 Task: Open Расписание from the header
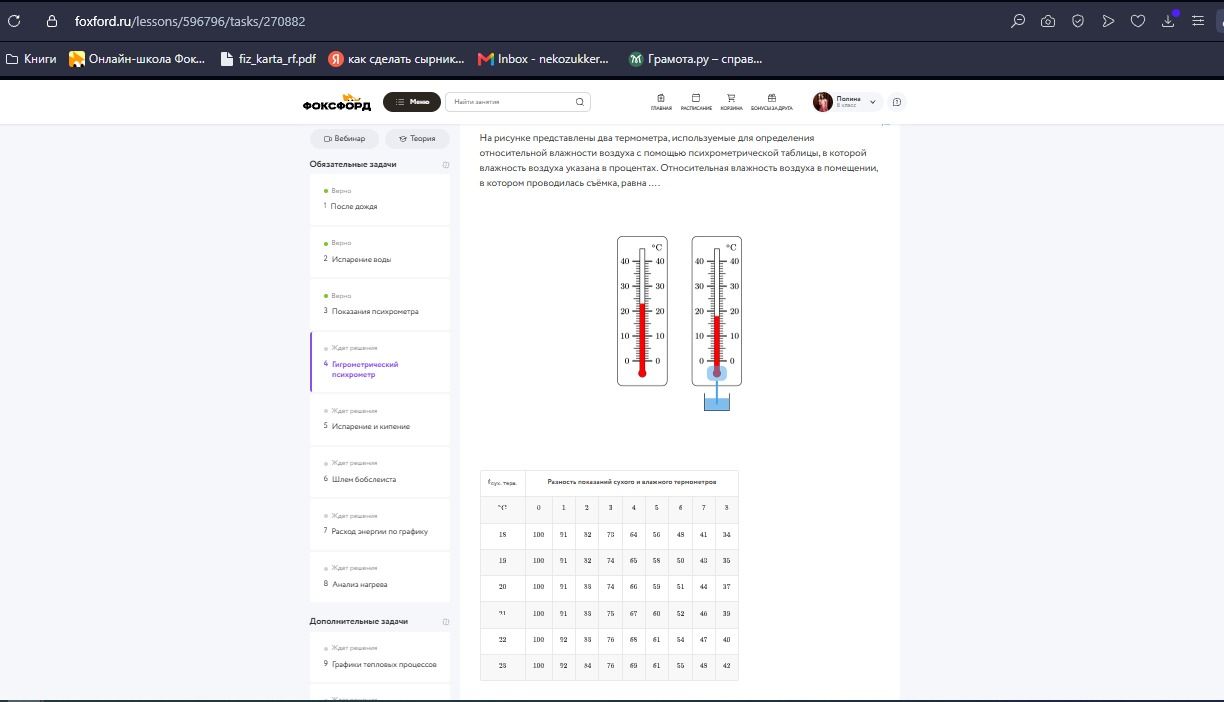coord(696,102)
